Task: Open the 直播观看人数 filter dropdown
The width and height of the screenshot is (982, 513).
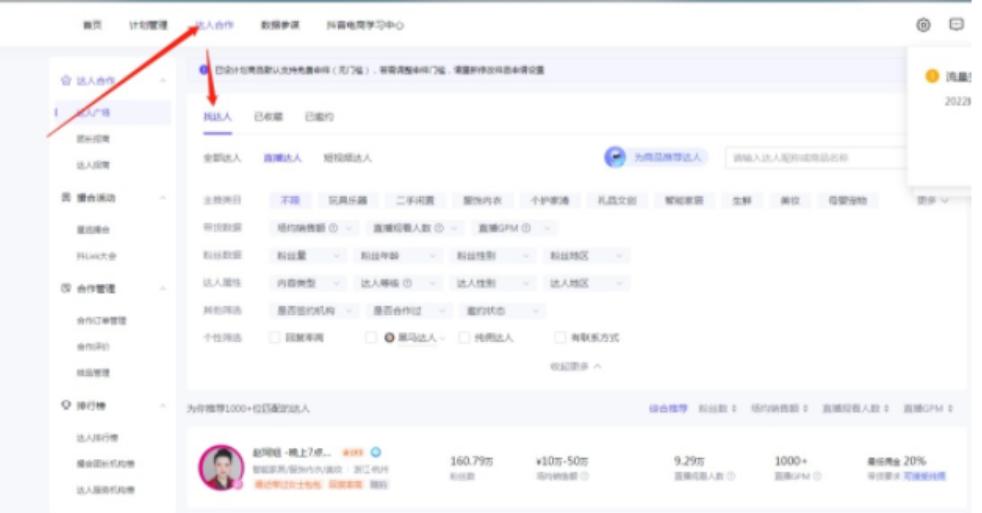Action: pyautogui.click(x=416, y=228)
